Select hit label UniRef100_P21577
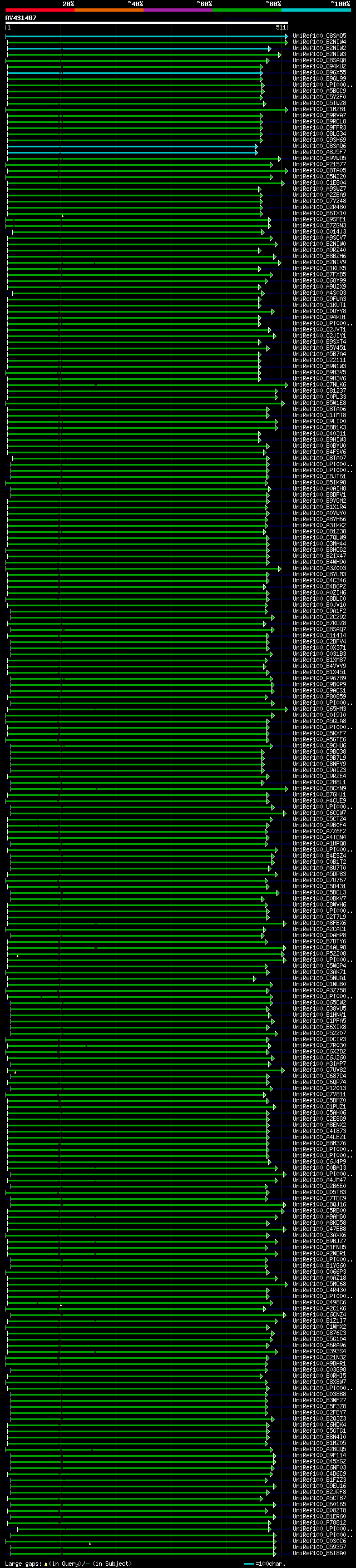Viewport: 356px width, 1568px height. click(x=319, y=164)
